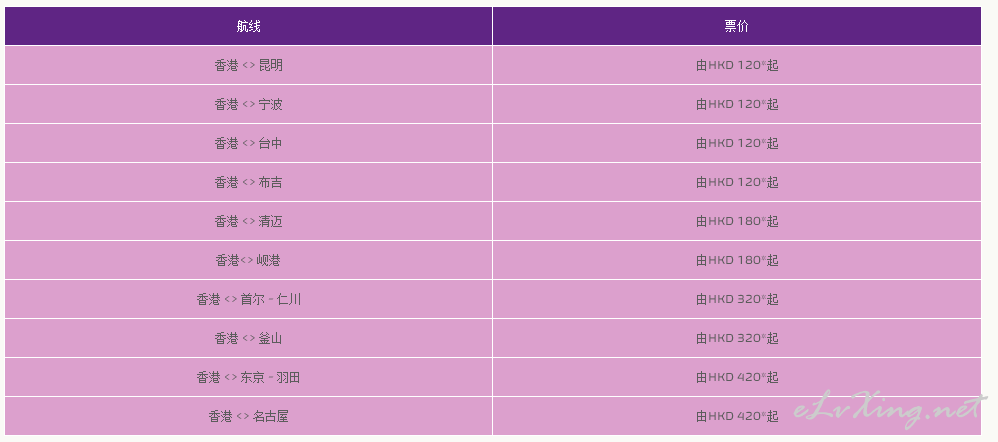Select the 香港 <> 昆明 route cell
Screen dimensions: 998x442
(x=248, y=65)
